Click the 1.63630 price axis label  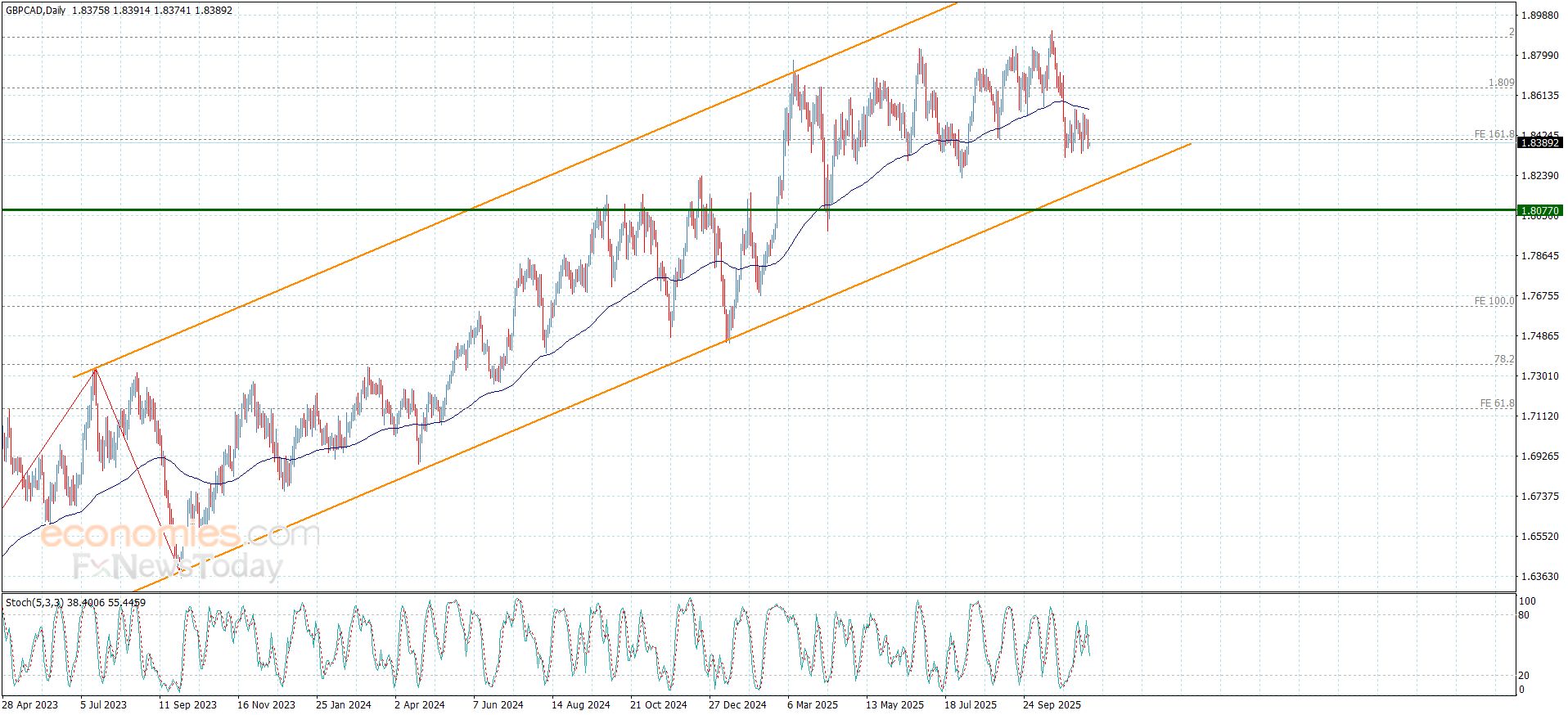click(x=1539, y=577)
